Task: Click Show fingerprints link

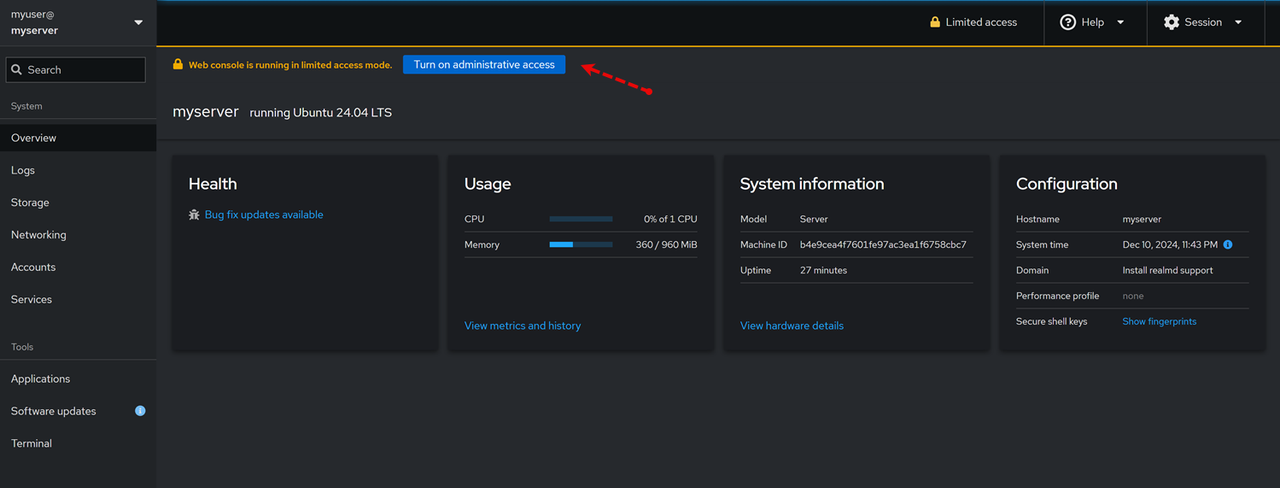Action: point(1159,322)
